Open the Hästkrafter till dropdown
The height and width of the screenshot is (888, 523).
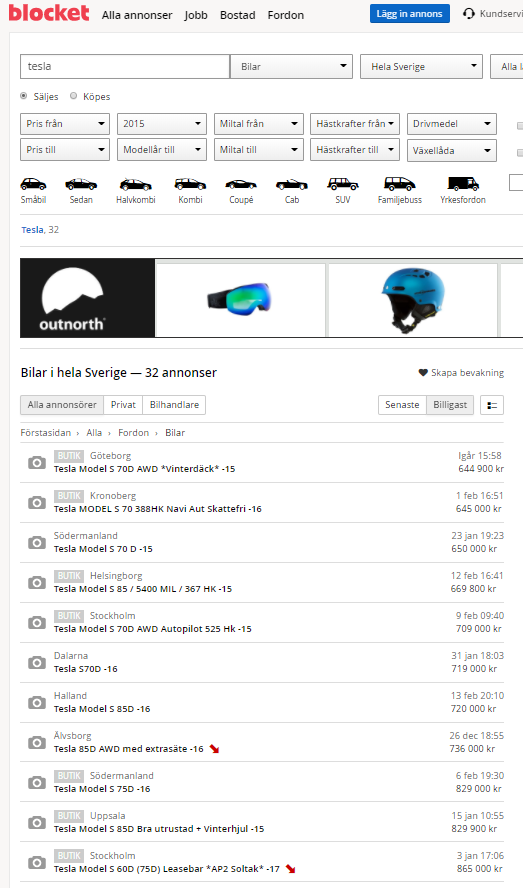pos(355,150)
